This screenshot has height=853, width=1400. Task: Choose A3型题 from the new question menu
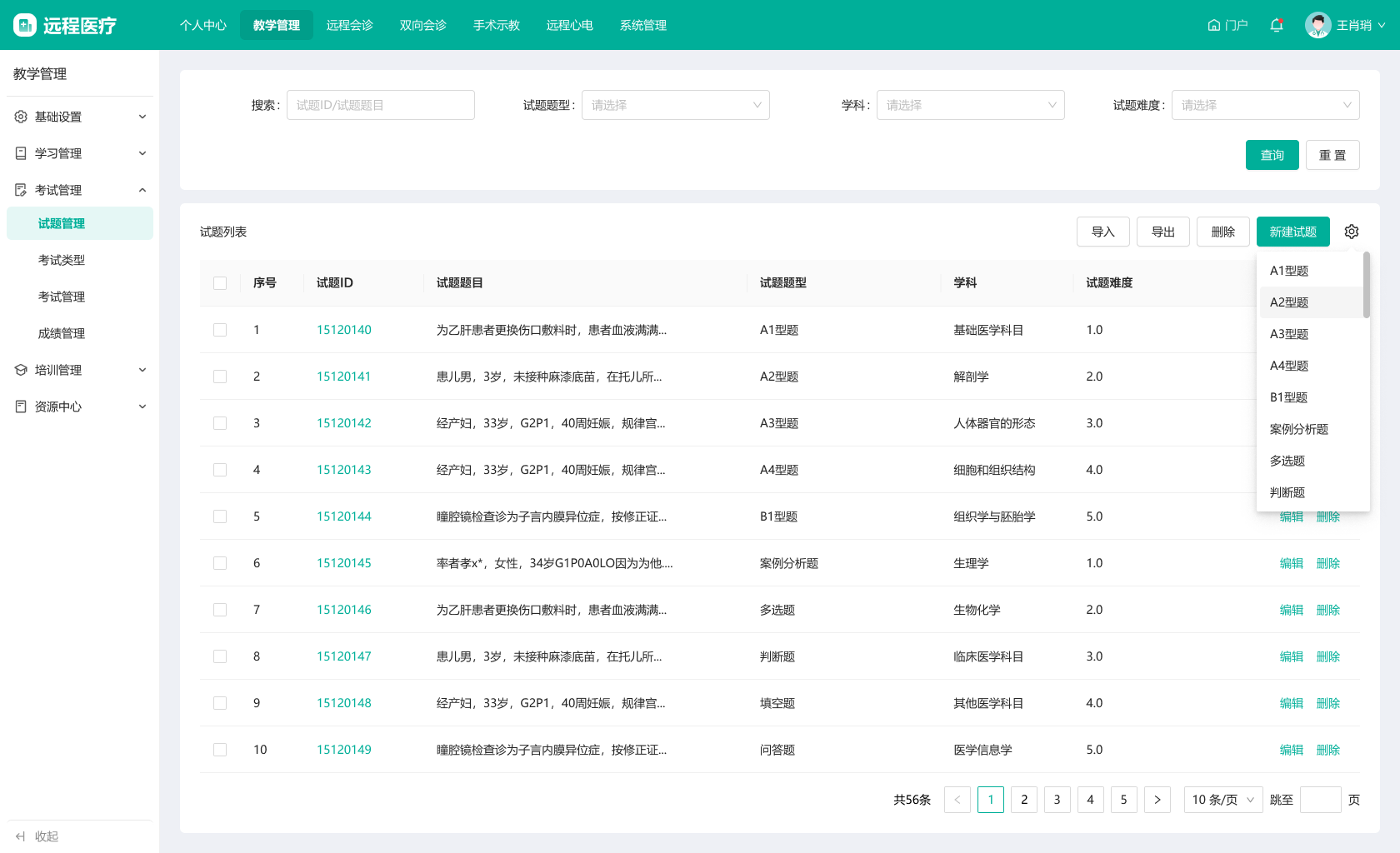point(1288,334)
